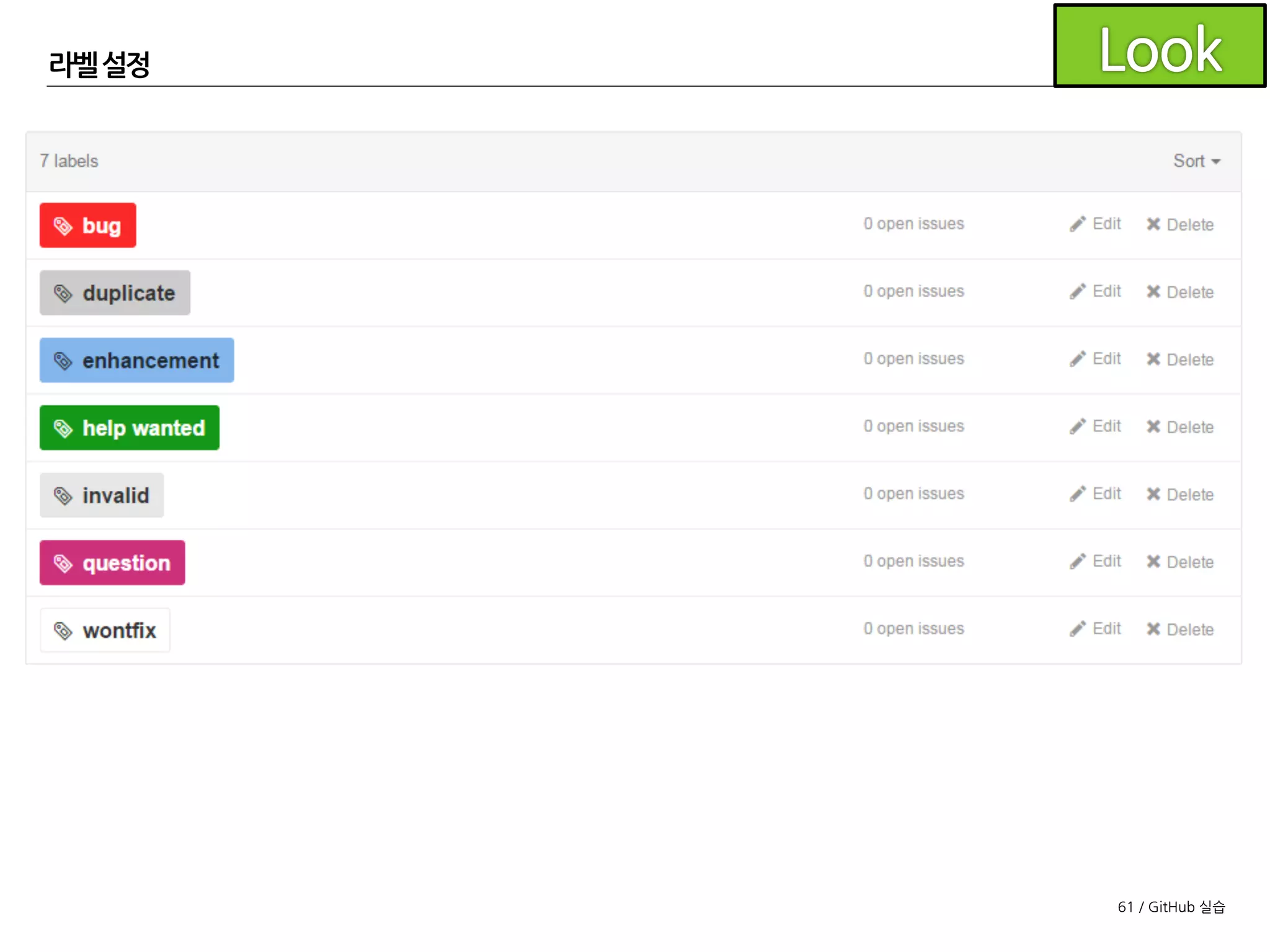Viewport: 1270px width, 952px height.
Task: Click the X icon in the duplicate row
Action: (1153, 292)
